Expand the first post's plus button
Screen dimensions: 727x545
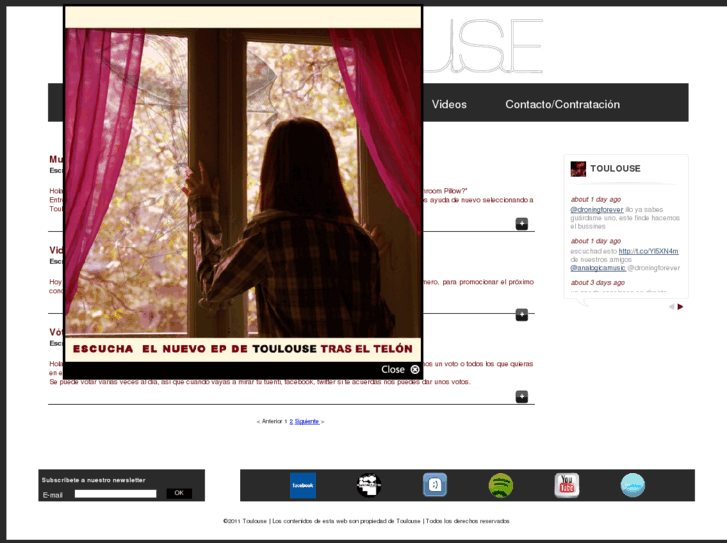pos(522,224)
